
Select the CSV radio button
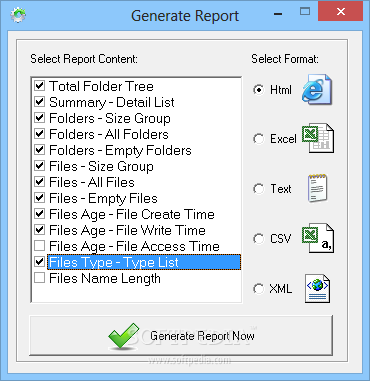click(258, 239)
